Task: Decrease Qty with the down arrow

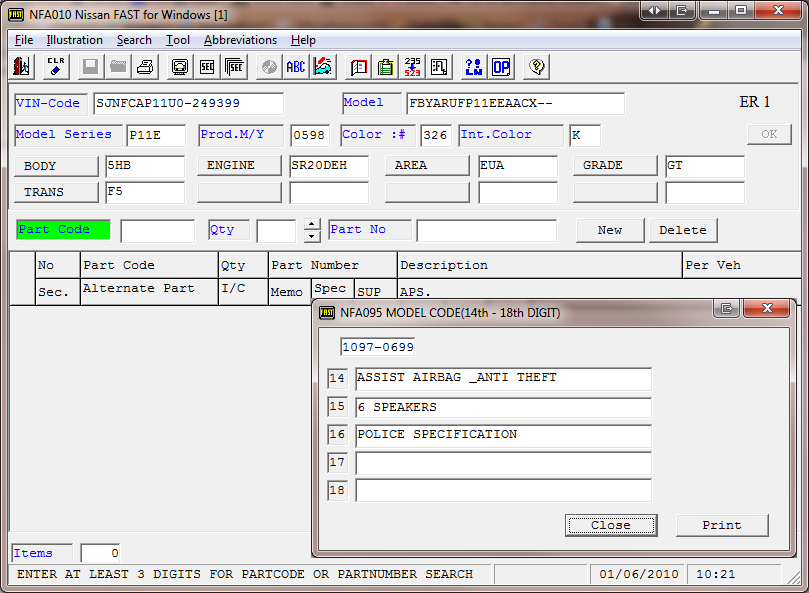Action: [312, 236]
